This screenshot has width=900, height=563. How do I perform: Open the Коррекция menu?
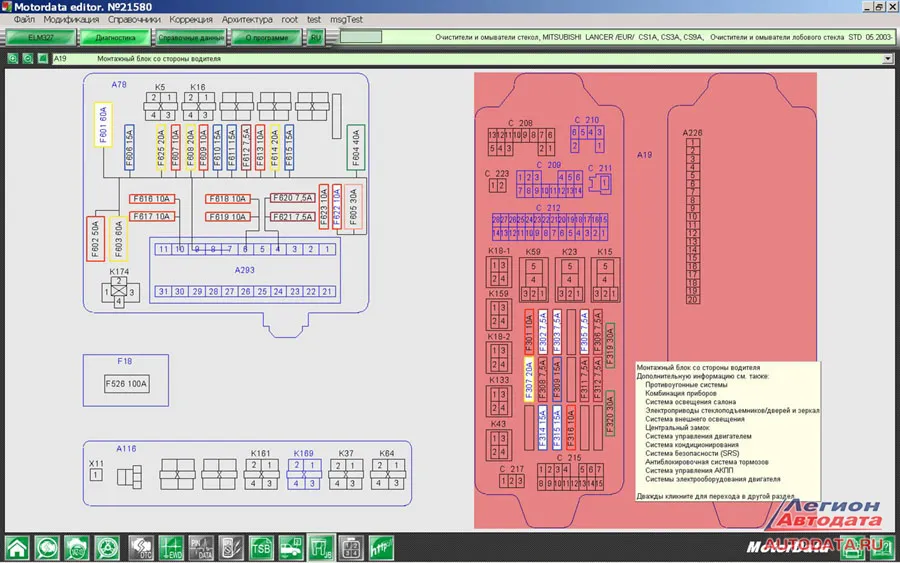pos(191,20)
